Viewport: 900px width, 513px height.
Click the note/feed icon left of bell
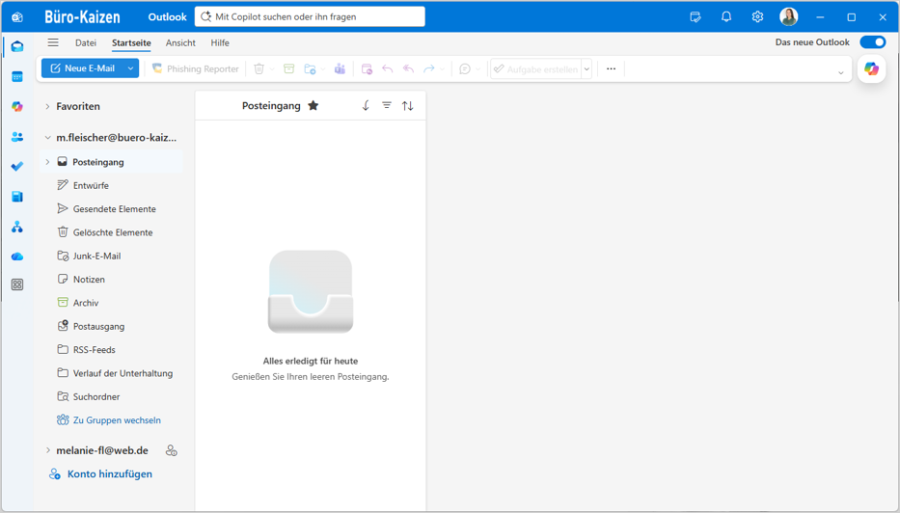tap(695, 17)
